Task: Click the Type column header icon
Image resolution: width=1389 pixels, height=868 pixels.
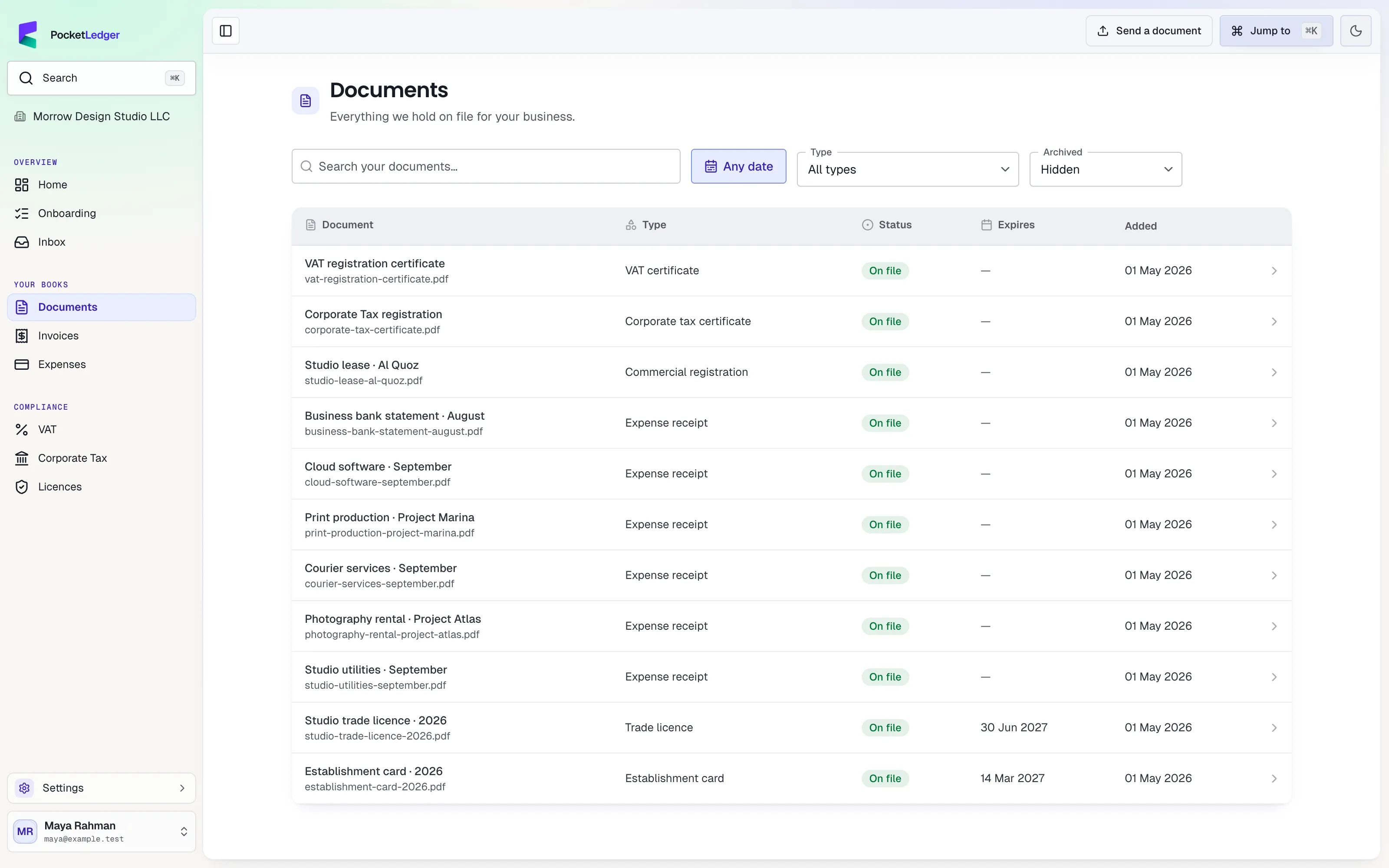Action: pyautogui.click(x=631, y=225)
